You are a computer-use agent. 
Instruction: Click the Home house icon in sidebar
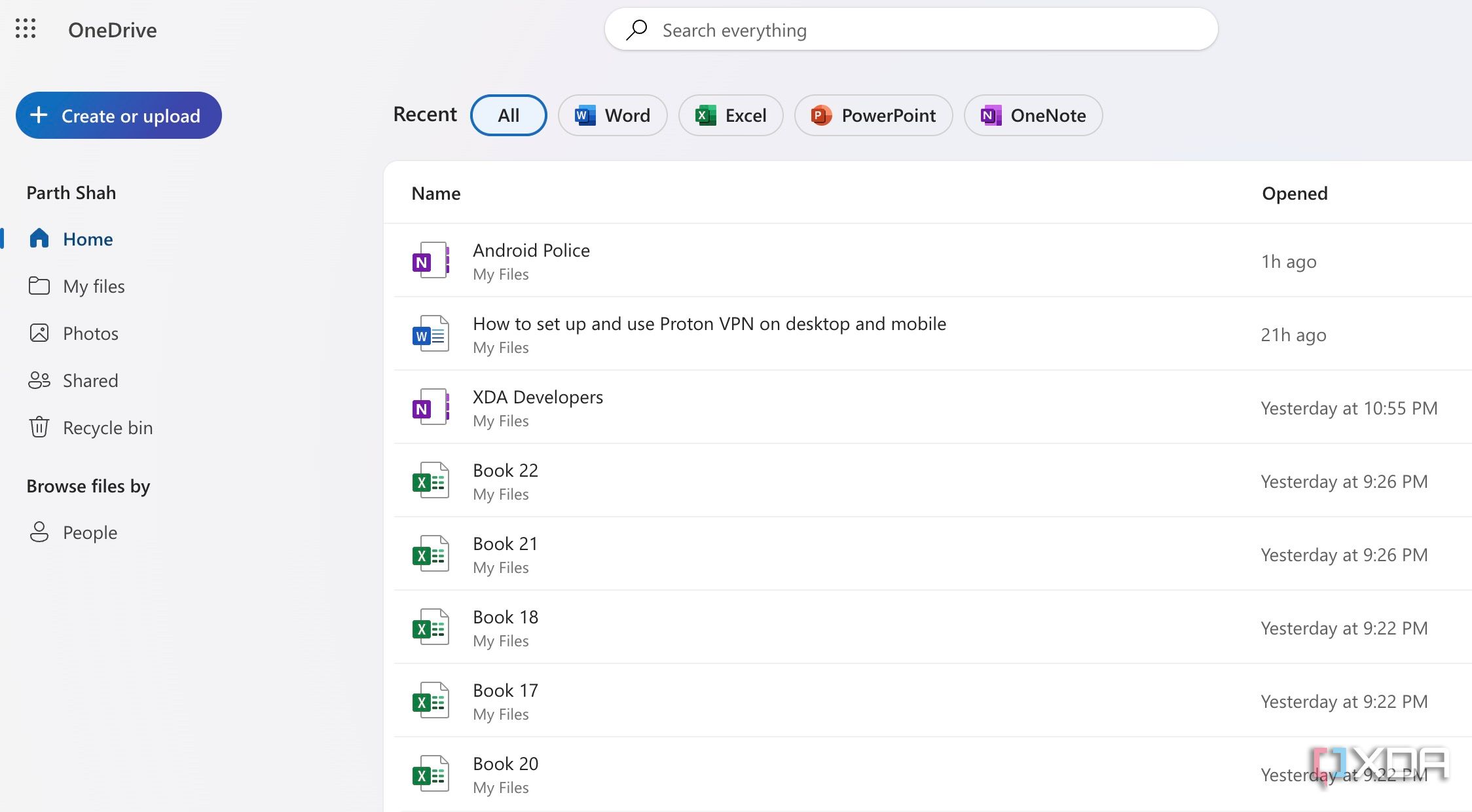pyautogui.click(x=39, y=238)
